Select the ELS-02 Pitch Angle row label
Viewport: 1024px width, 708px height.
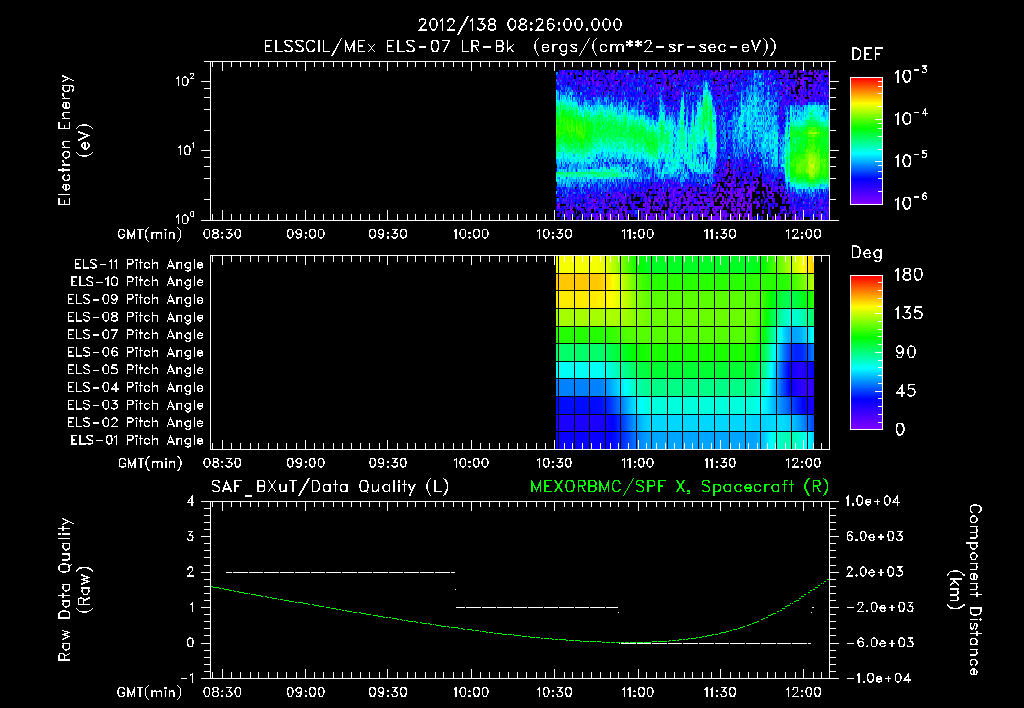(135, 423)
